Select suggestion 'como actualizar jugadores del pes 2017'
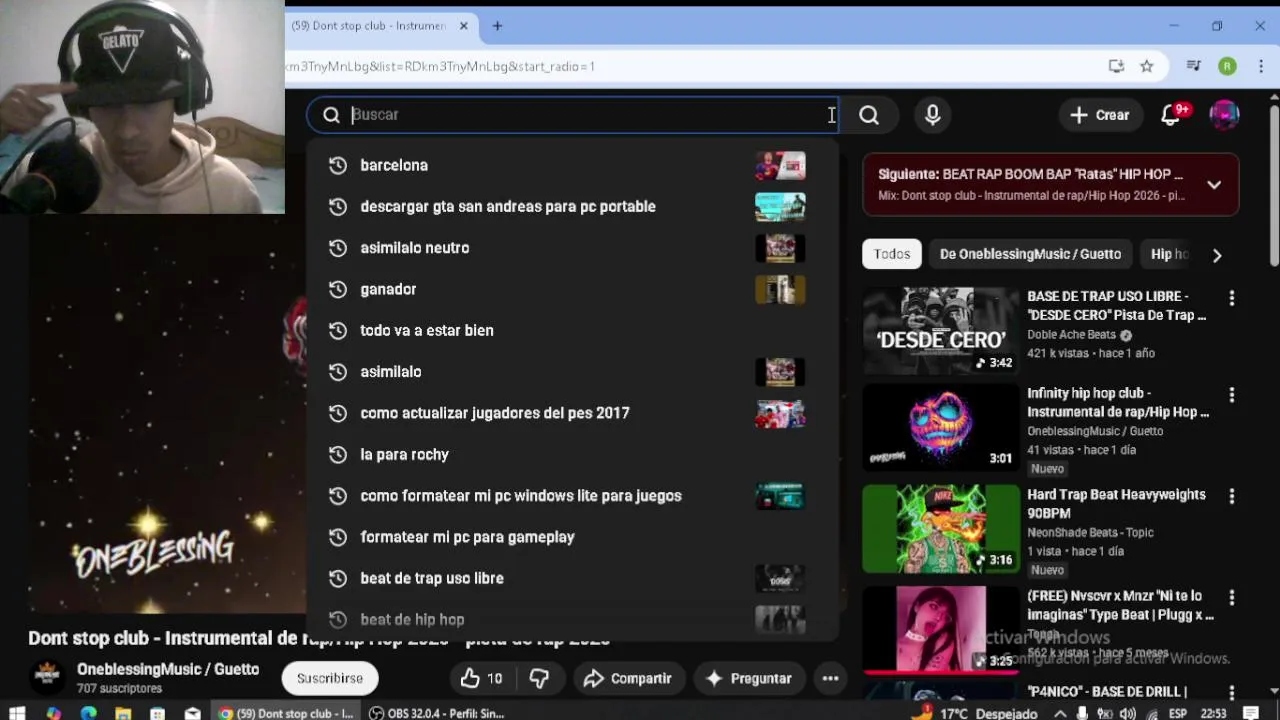 click(572, 413)
